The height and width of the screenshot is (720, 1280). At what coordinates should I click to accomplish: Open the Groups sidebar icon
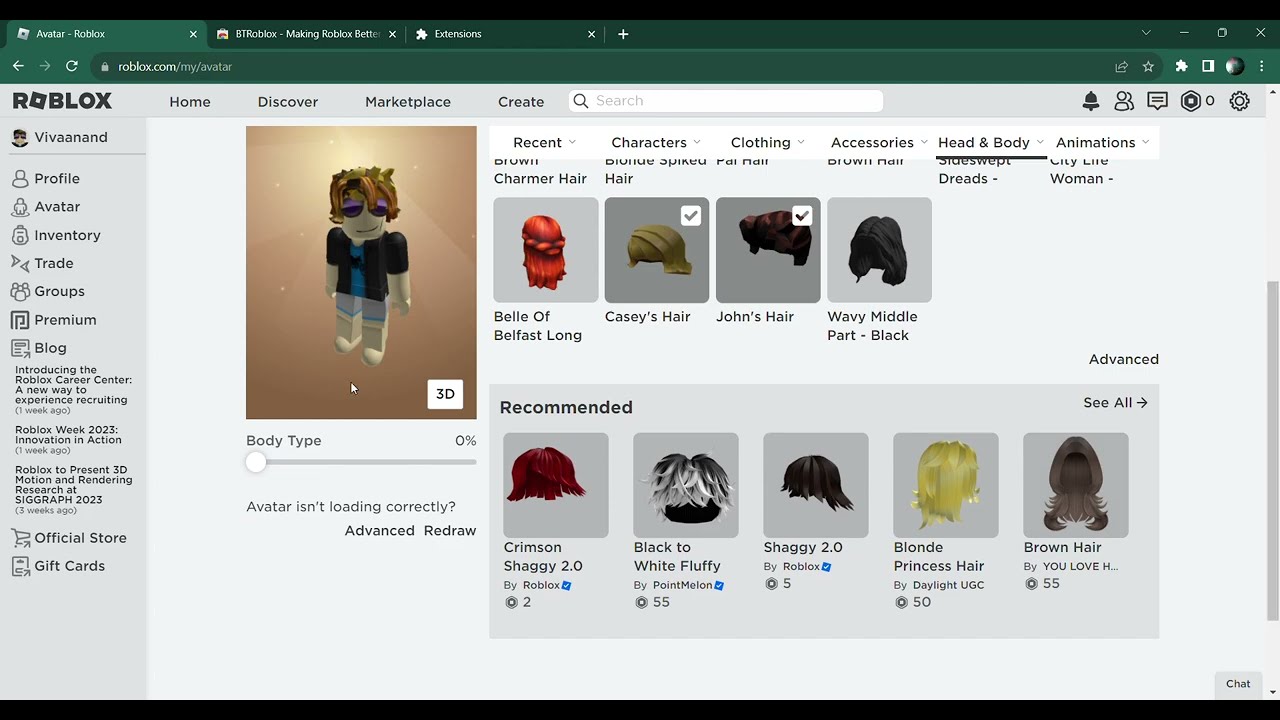pyautogui.click(x=20, y=291)
